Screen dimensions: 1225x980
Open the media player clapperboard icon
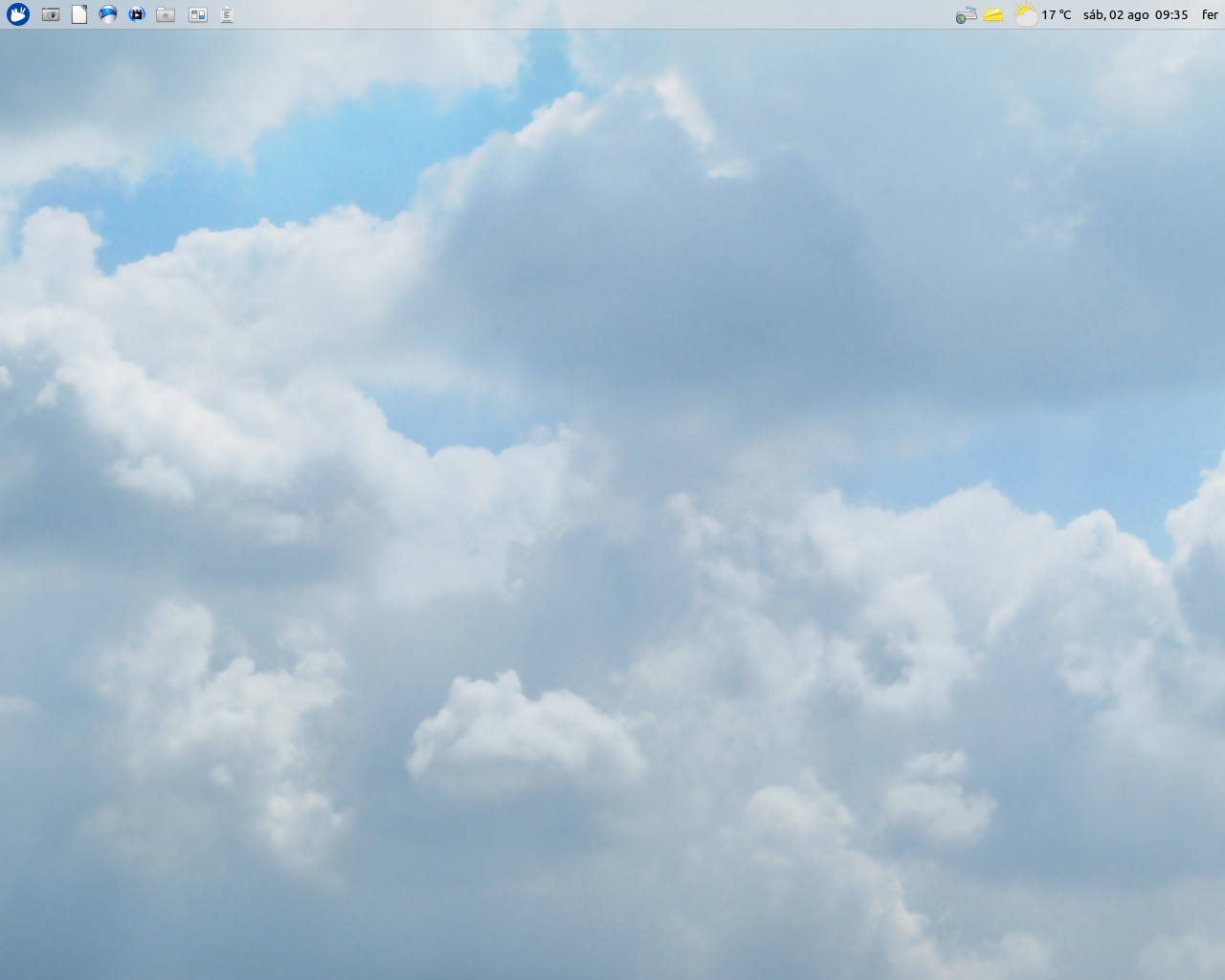(x=137, y=14)
